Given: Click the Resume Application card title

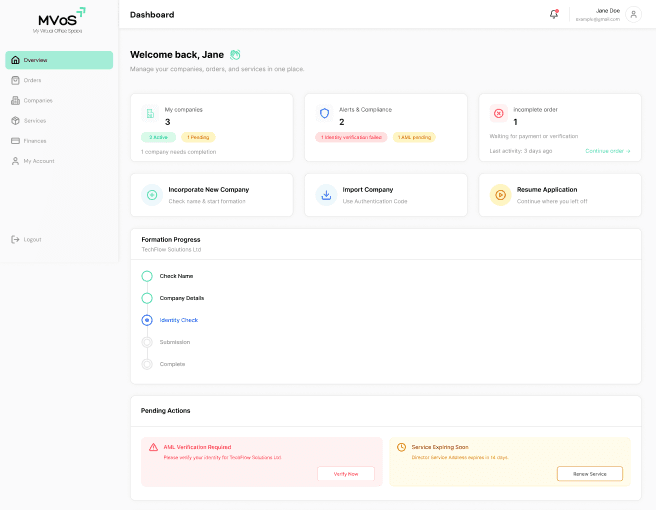Looking at the screenshot, I should point(547,190).
